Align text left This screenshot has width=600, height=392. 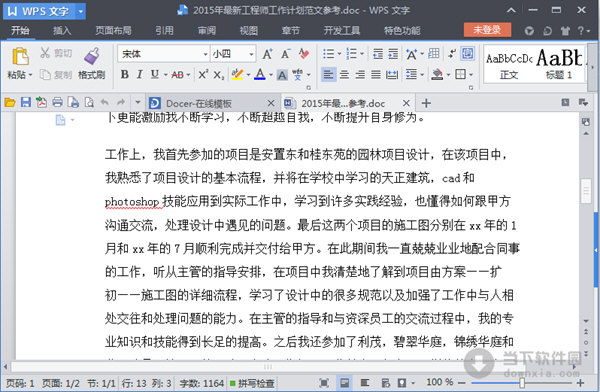click(328, 74)
